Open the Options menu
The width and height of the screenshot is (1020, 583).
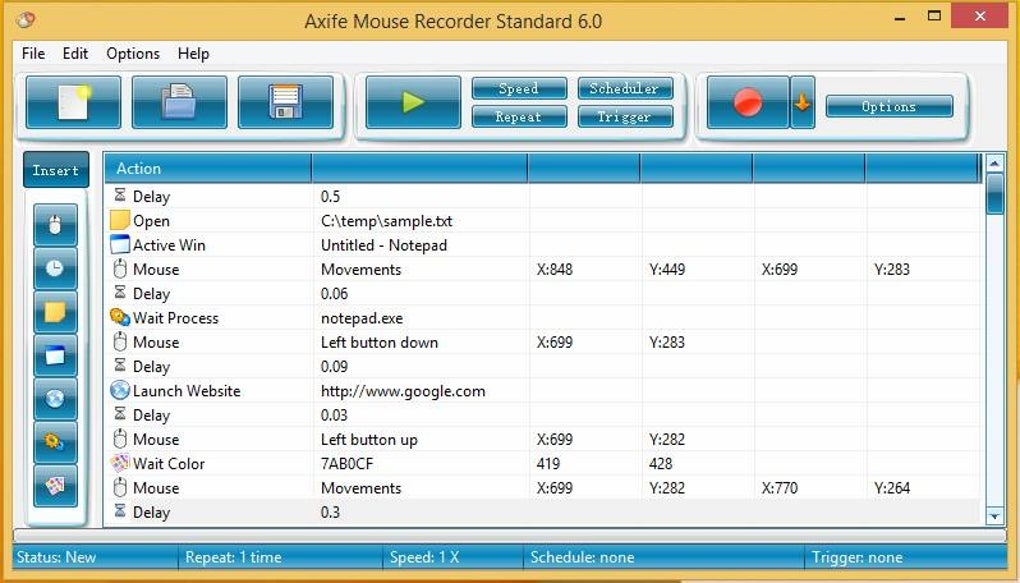pyautogui.click(x=133, y=53)
